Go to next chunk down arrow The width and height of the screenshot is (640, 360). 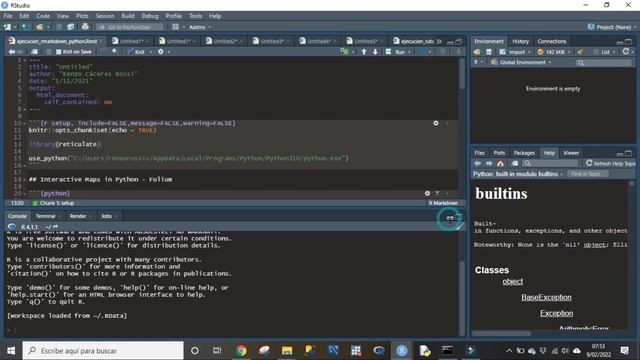[375, 52]
